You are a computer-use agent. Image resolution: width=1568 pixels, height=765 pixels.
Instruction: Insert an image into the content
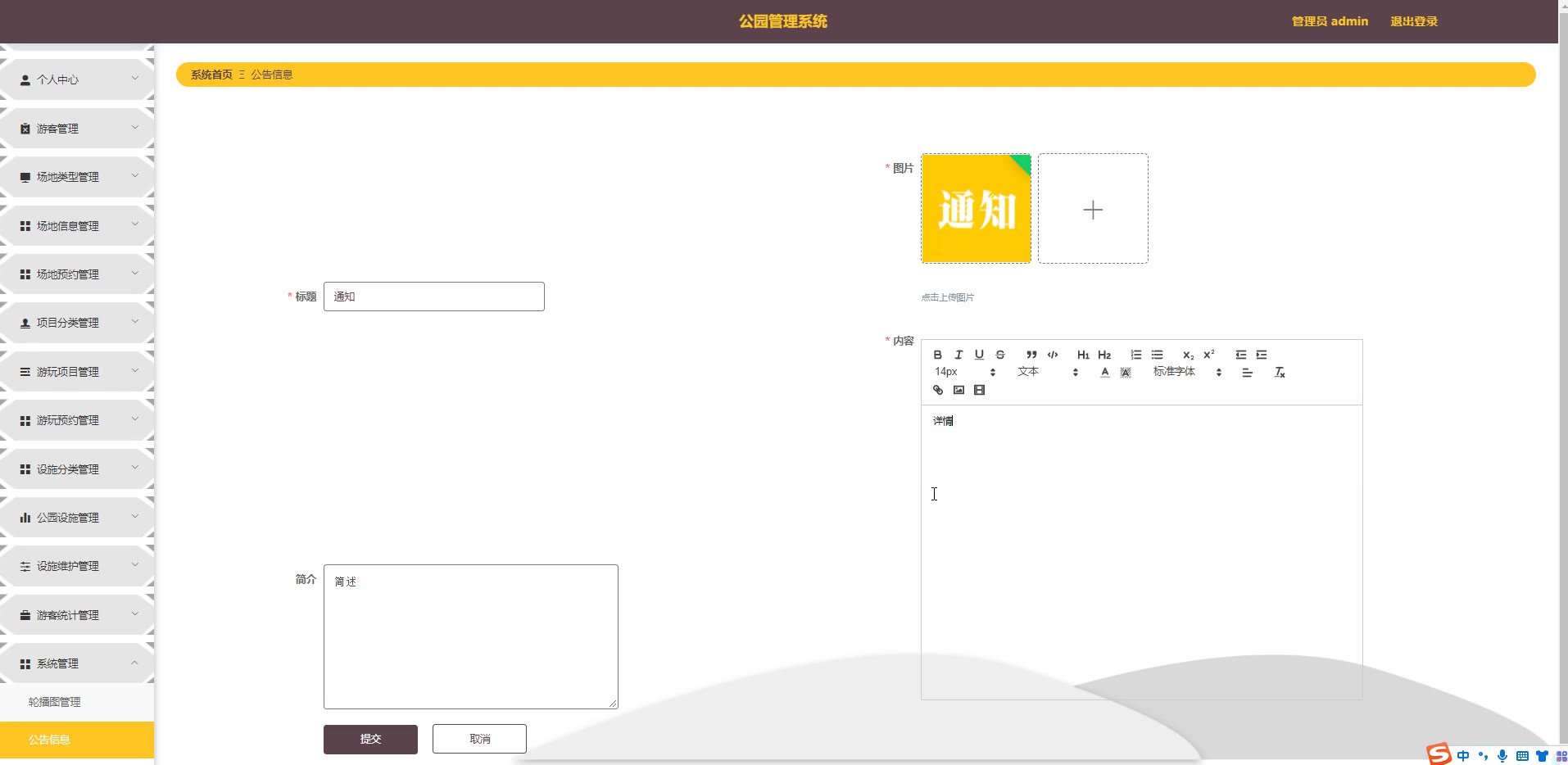tap(958, 390)
